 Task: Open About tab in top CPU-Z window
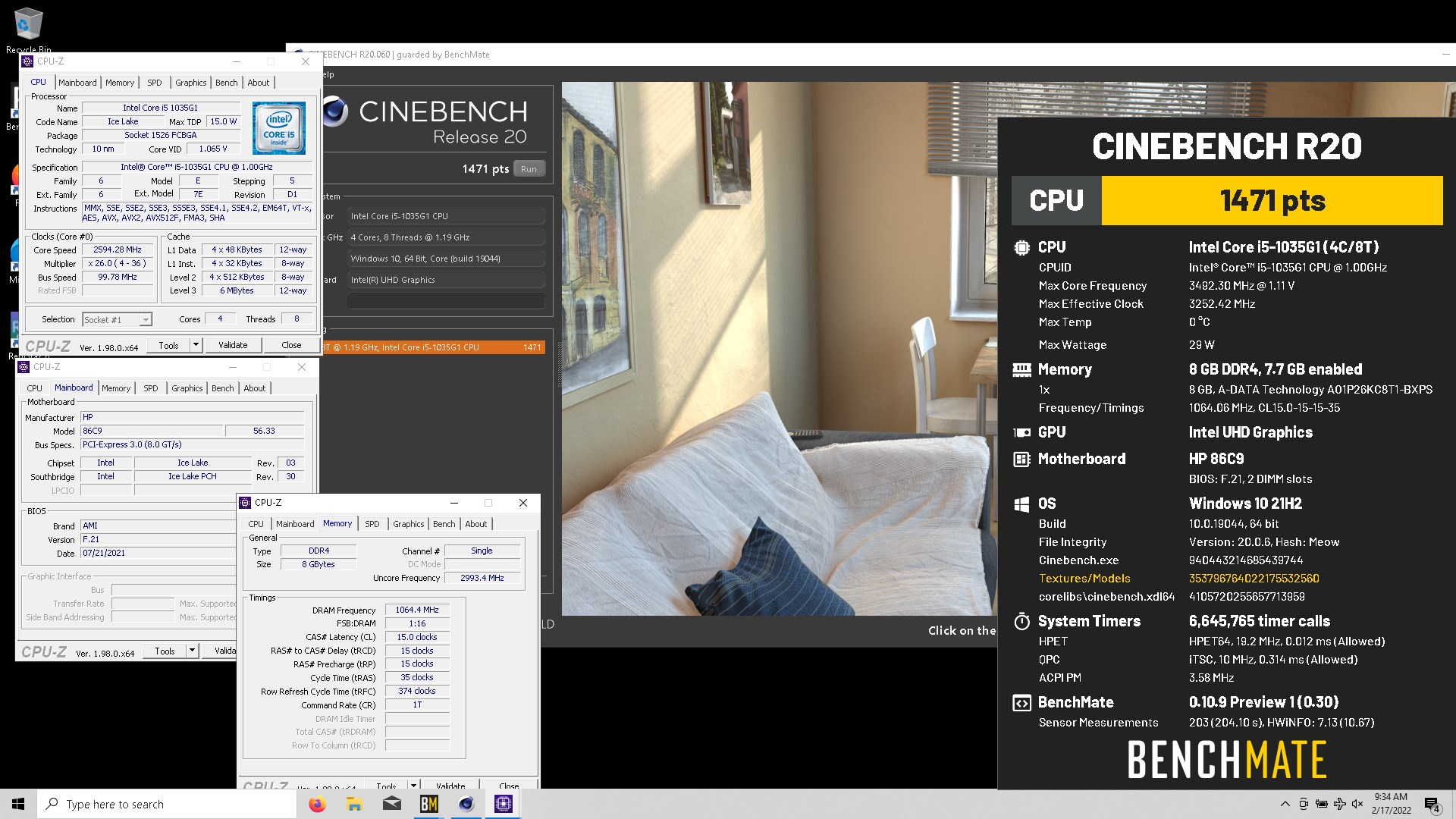[x=259, y=83]
